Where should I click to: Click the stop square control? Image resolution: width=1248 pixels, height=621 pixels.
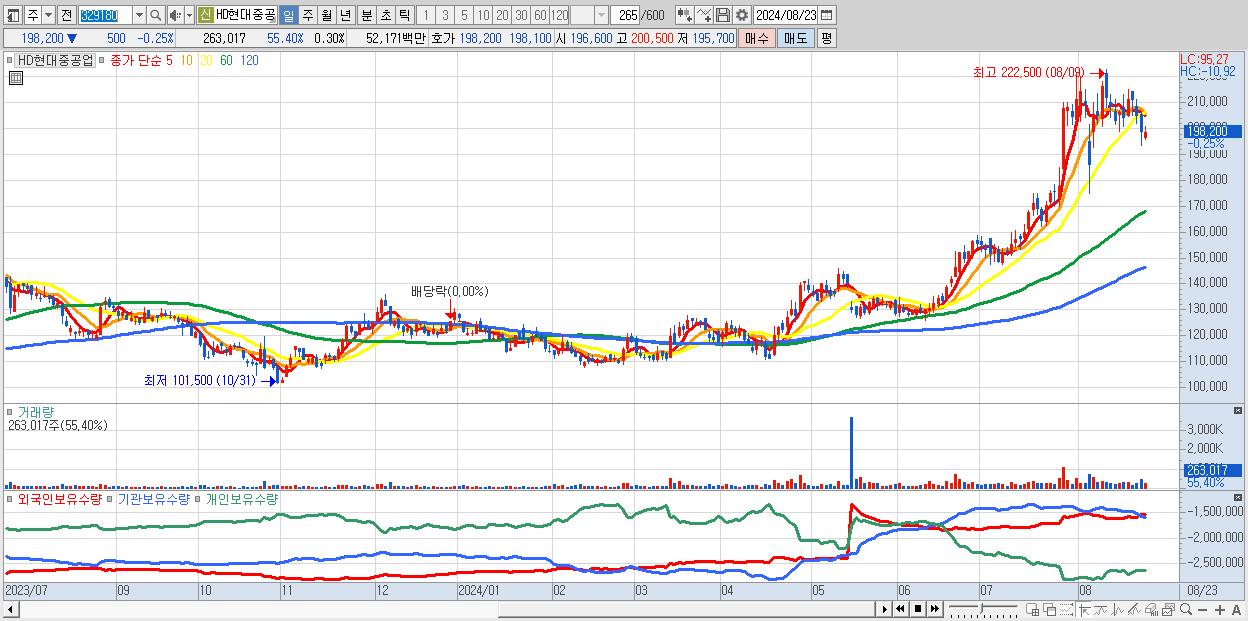(917, 609)
